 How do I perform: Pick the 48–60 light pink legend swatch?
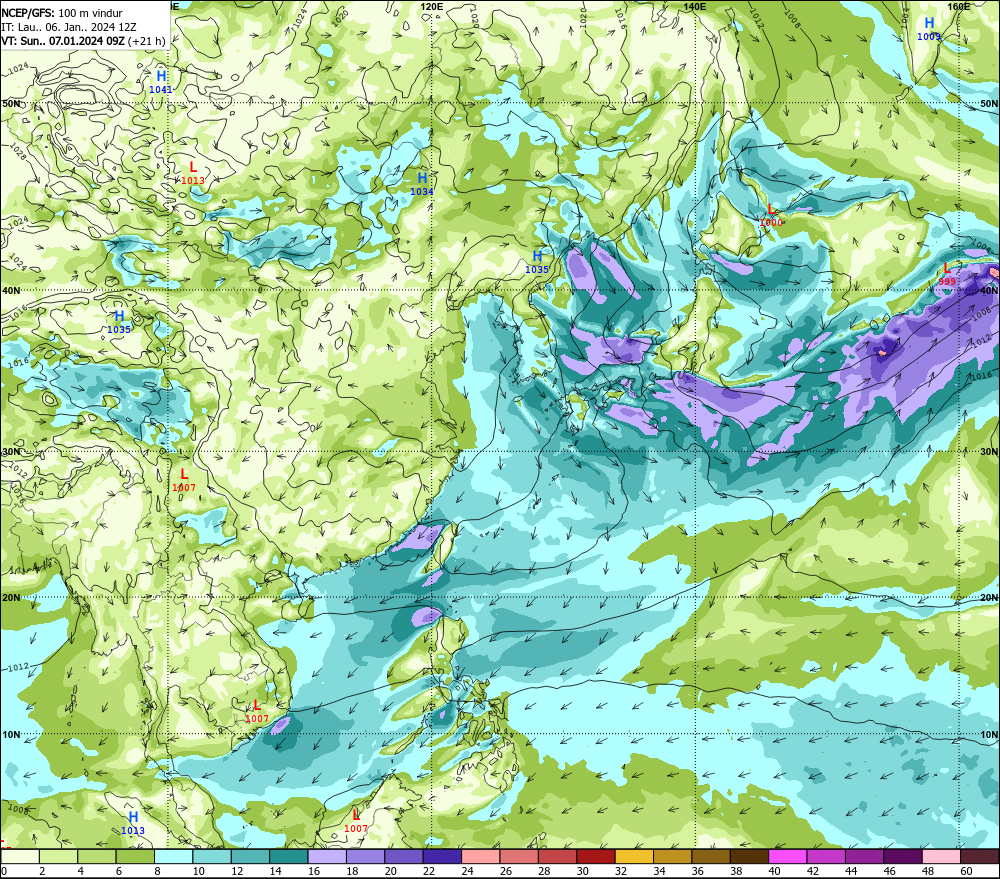[x=941, y=856]
